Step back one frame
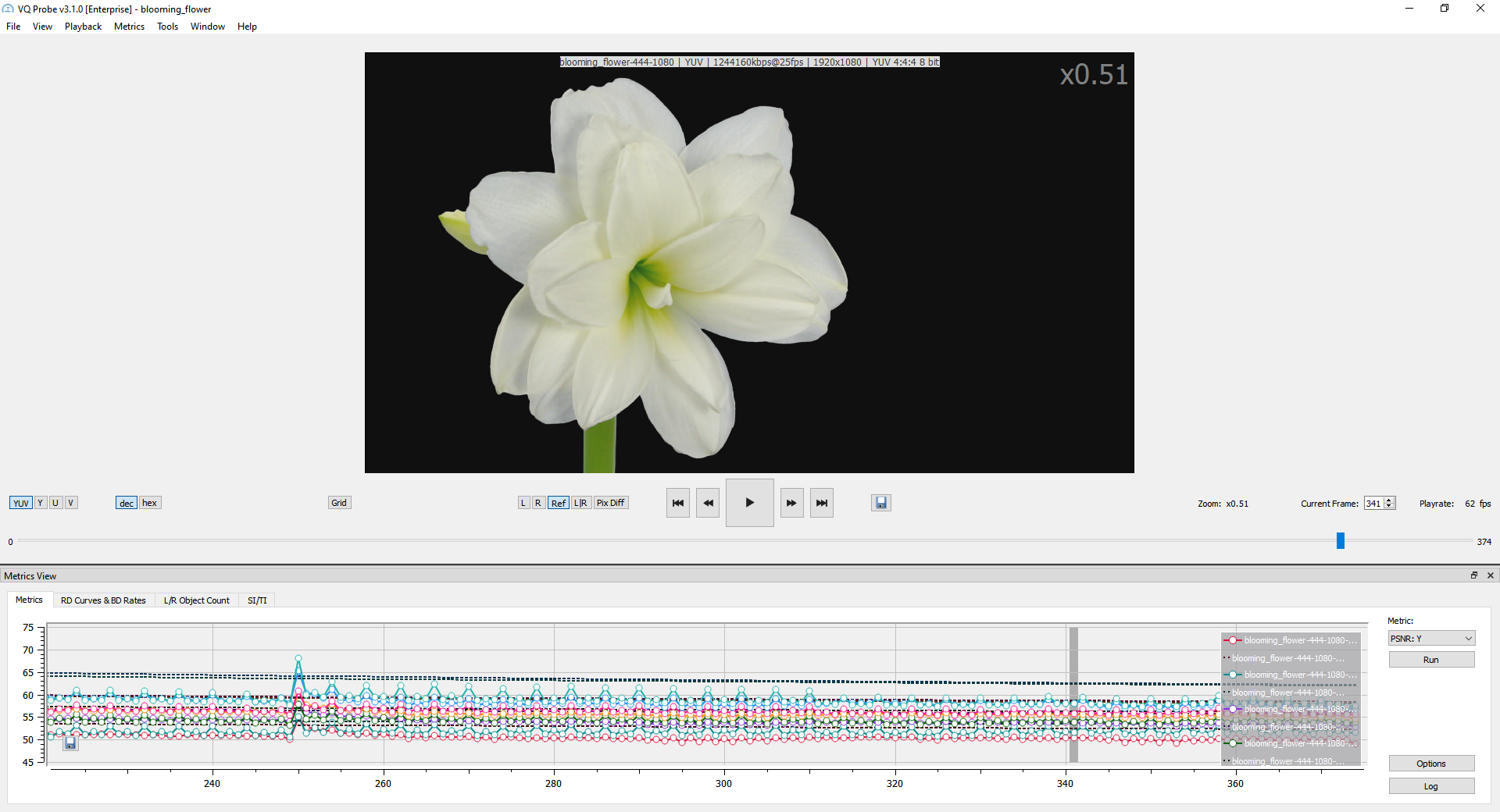 coord(708,503)
